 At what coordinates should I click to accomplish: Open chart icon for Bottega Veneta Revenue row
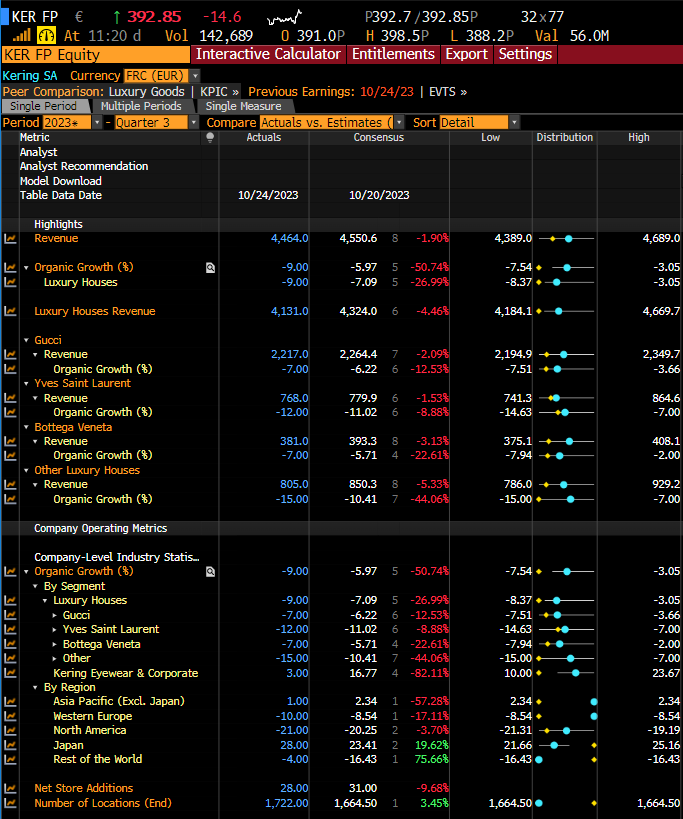pos(10,441)
